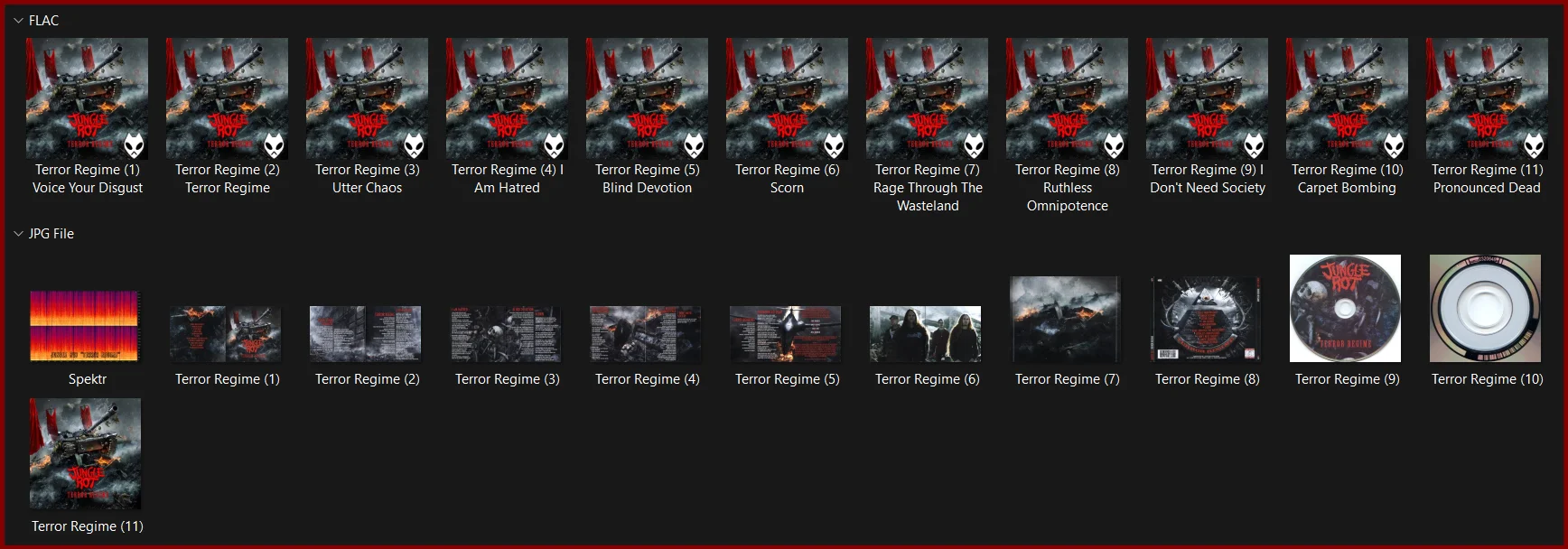Select JPG thumbnail Terror Regime (7)
Viewport: 1568px width, 549px height.
click(x=1066, y=320)
